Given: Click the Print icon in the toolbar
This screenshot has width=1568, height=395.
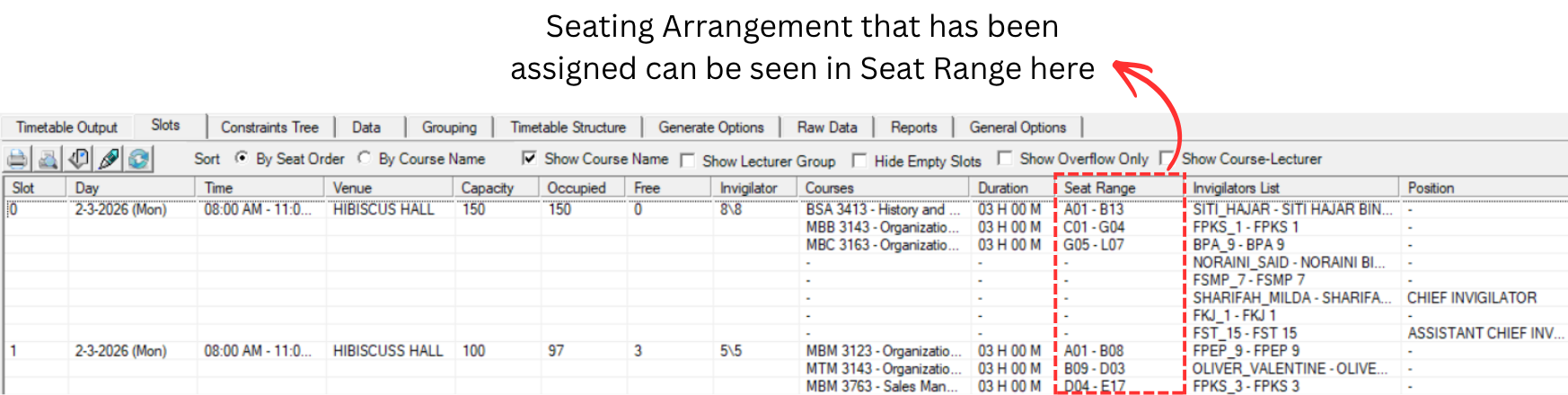Looking at the screenshot, I should (x=17, y=159).
